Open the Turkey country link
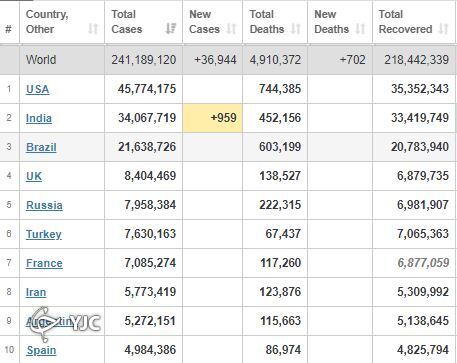 tap(44, 234)
